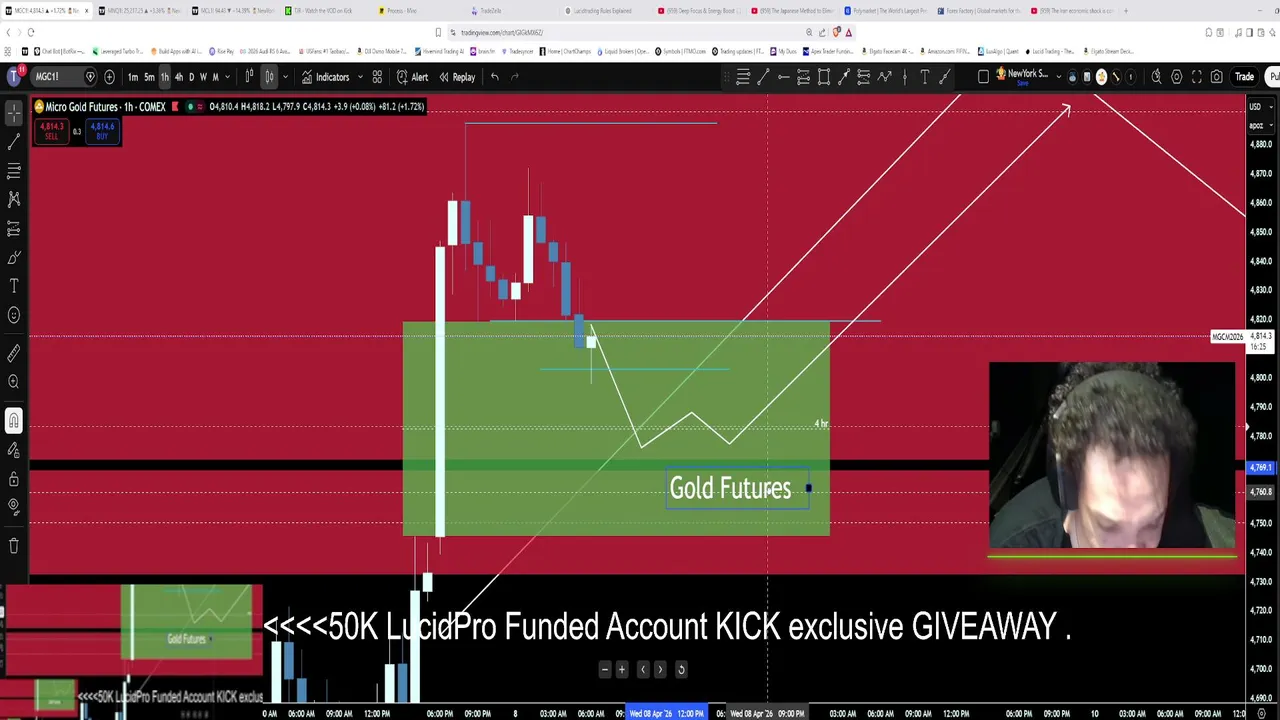Reset chart view with circular arrow button
Viewport: 1280px width, 720px height.
(x=681, y=670)
